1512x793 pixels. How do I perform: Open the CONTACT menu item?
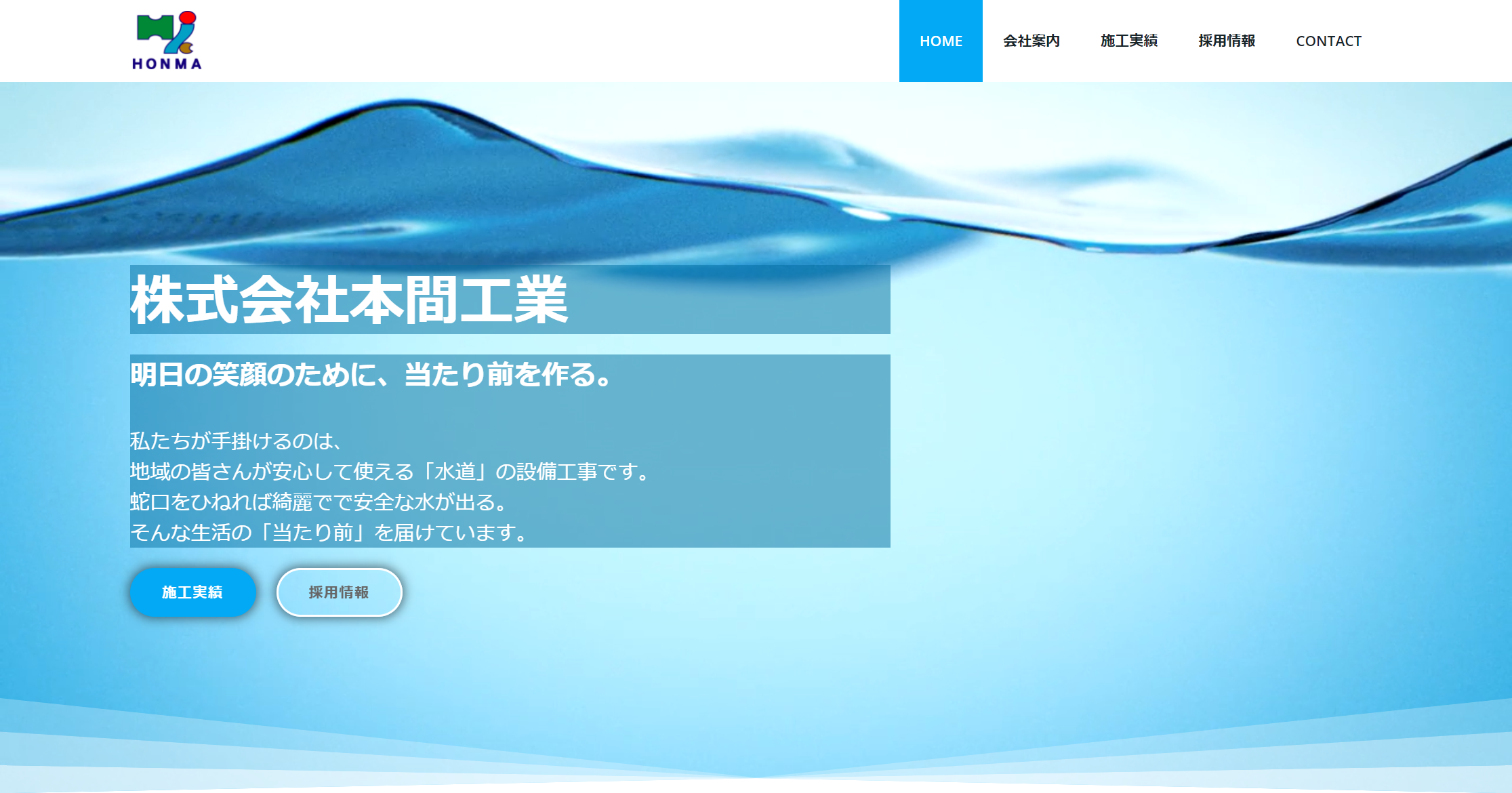(x=1328, y=41)
